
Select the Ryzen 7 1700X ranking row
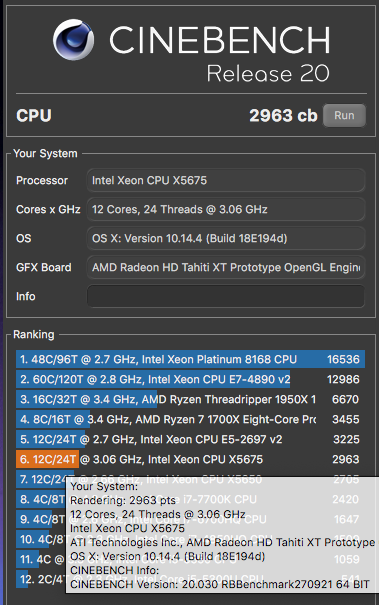[190, 419]
